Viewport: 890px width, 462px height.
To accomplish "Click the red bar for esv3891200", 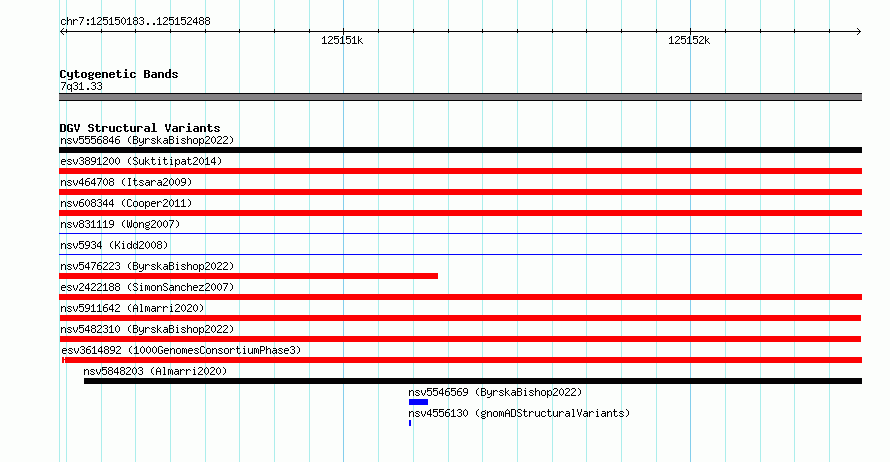I will (460, 171).
